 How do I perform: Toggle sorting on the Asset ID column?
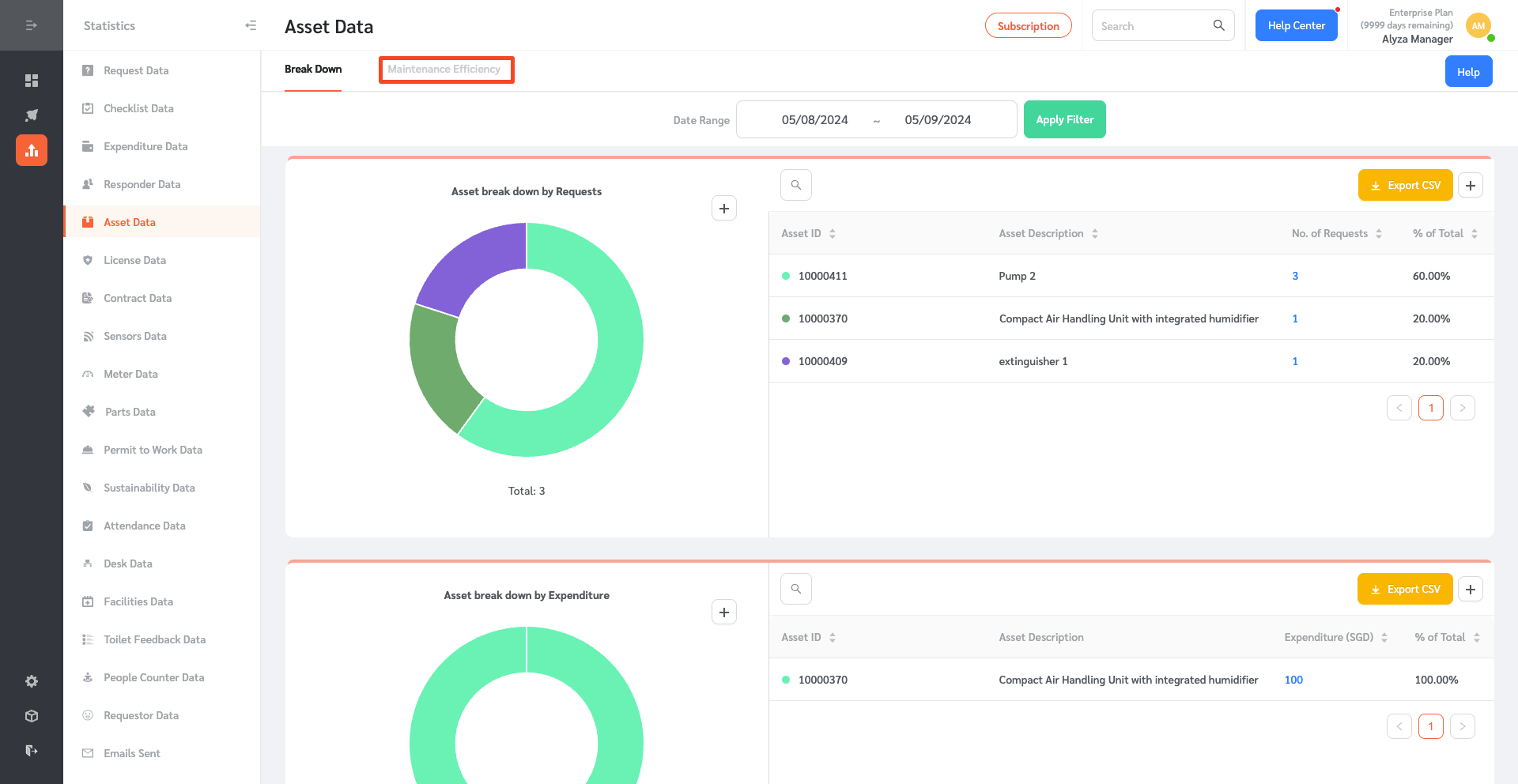point(833,233)
